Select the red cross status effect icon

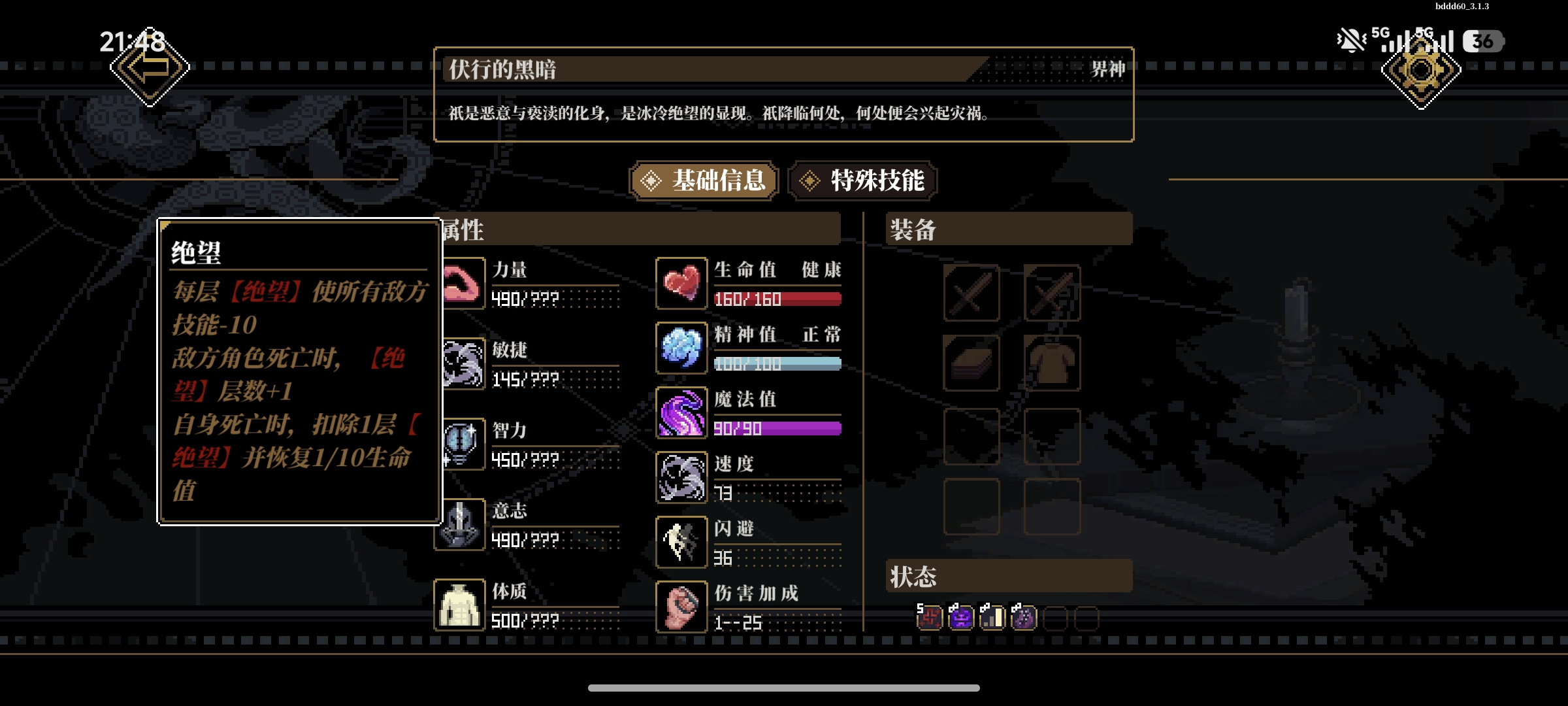pos(929,616)
